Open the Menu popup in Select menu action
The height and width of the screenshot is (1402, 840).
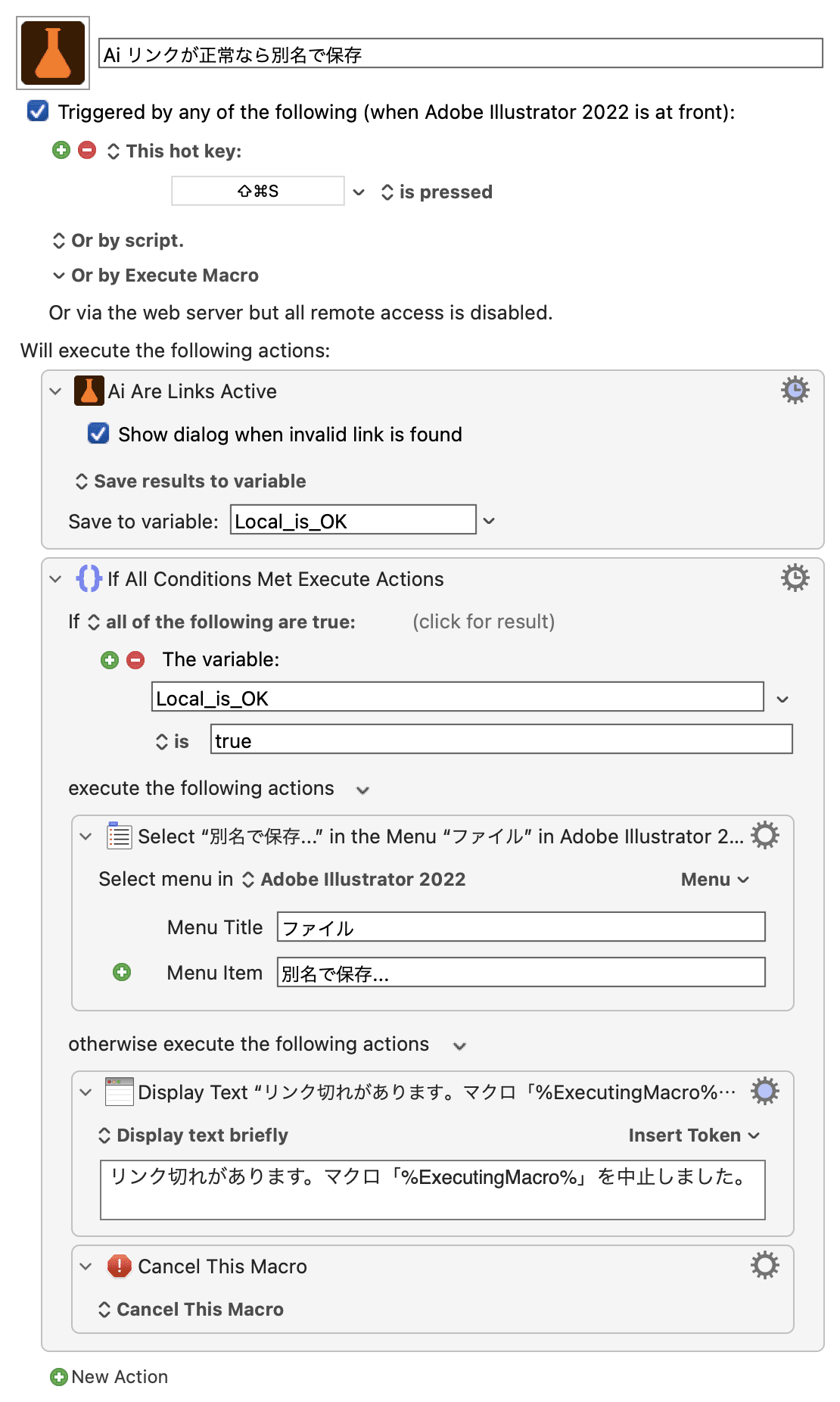(715, 879)
